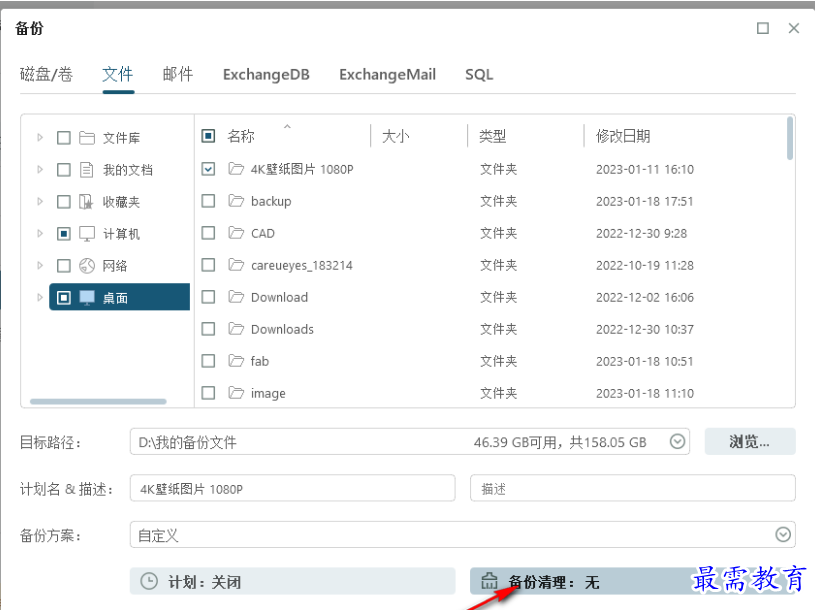Check the 文件库 checkbox
The height and width of the screenshot is (610, 815).
pyautogui.click(x=64, y=138)
